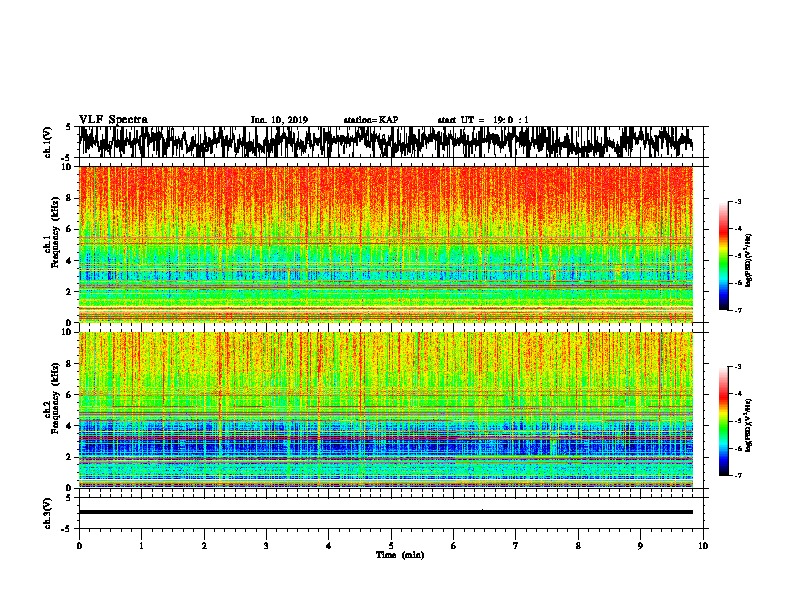The image size is (792, 612).
Task: Click the time axis tick label 4
Action: (x=329, y=546)
